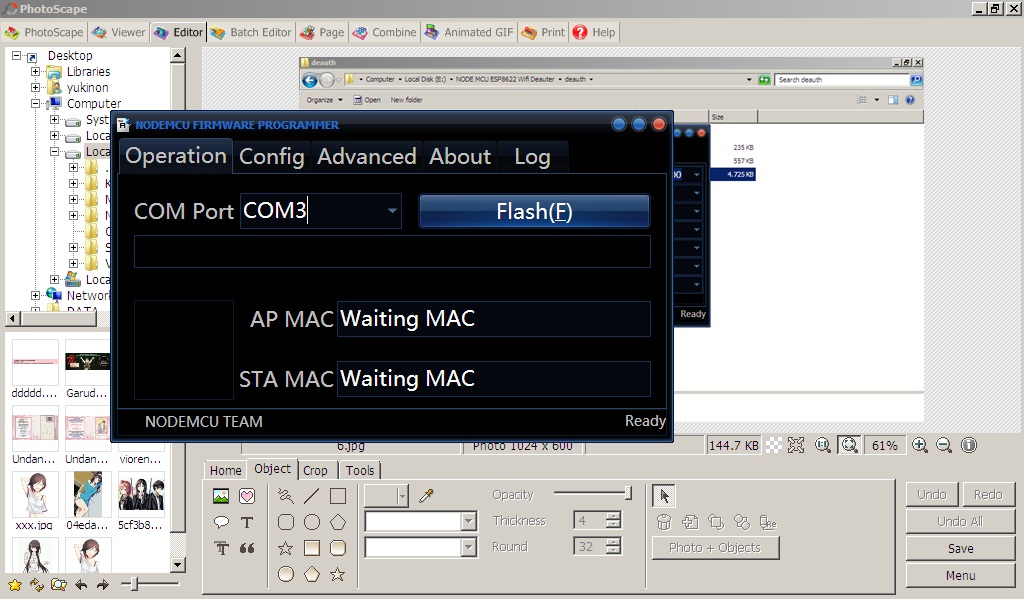Choose the outlined circle shape
The height and width of the screenshot is (600, 1024).
[312, 522]
